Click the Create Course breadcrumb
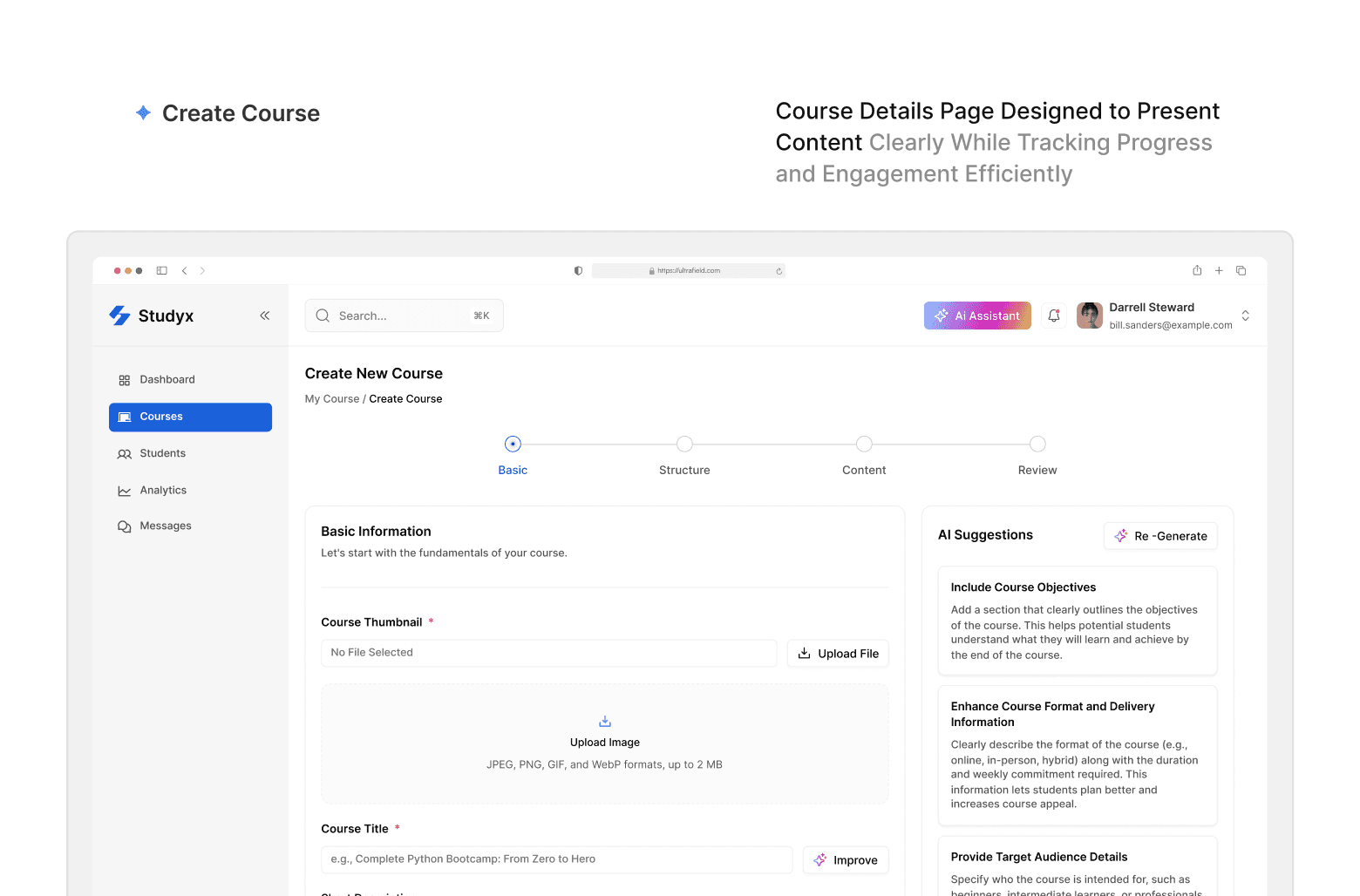1360x896 pixels. (405, 399)
